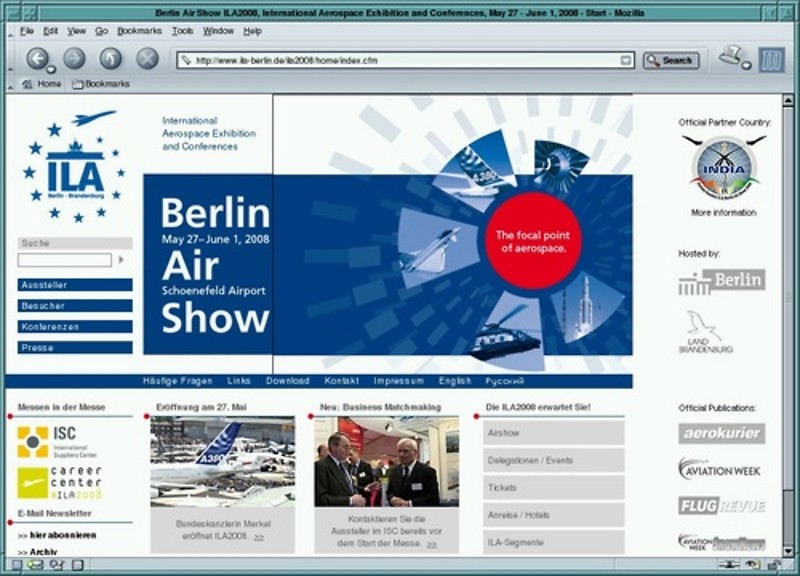The height and width of the screenshot is (576, 800).
Task: Open the Edit menu
Action: (50, 32)
